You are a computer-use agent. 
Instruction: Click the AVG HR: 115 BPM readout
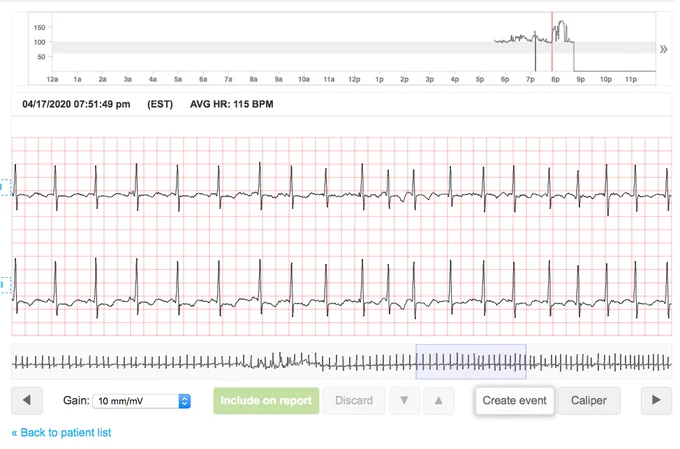point(232,104)
